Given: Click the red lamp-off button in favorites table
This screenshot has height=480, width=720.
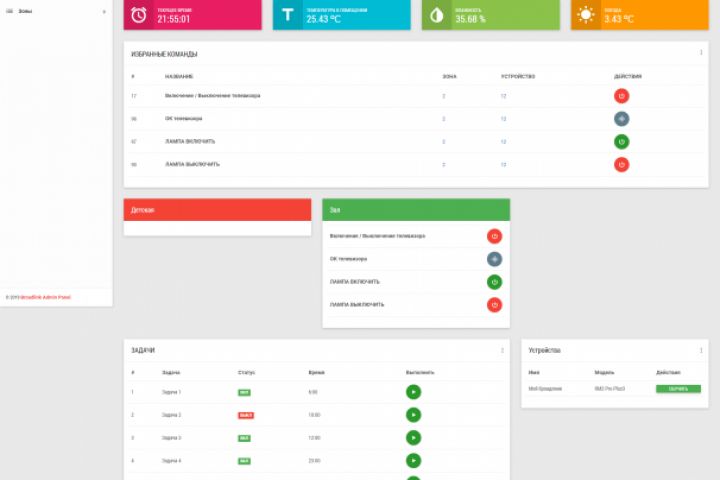Looking at the screenshot, I should (621, 164).
